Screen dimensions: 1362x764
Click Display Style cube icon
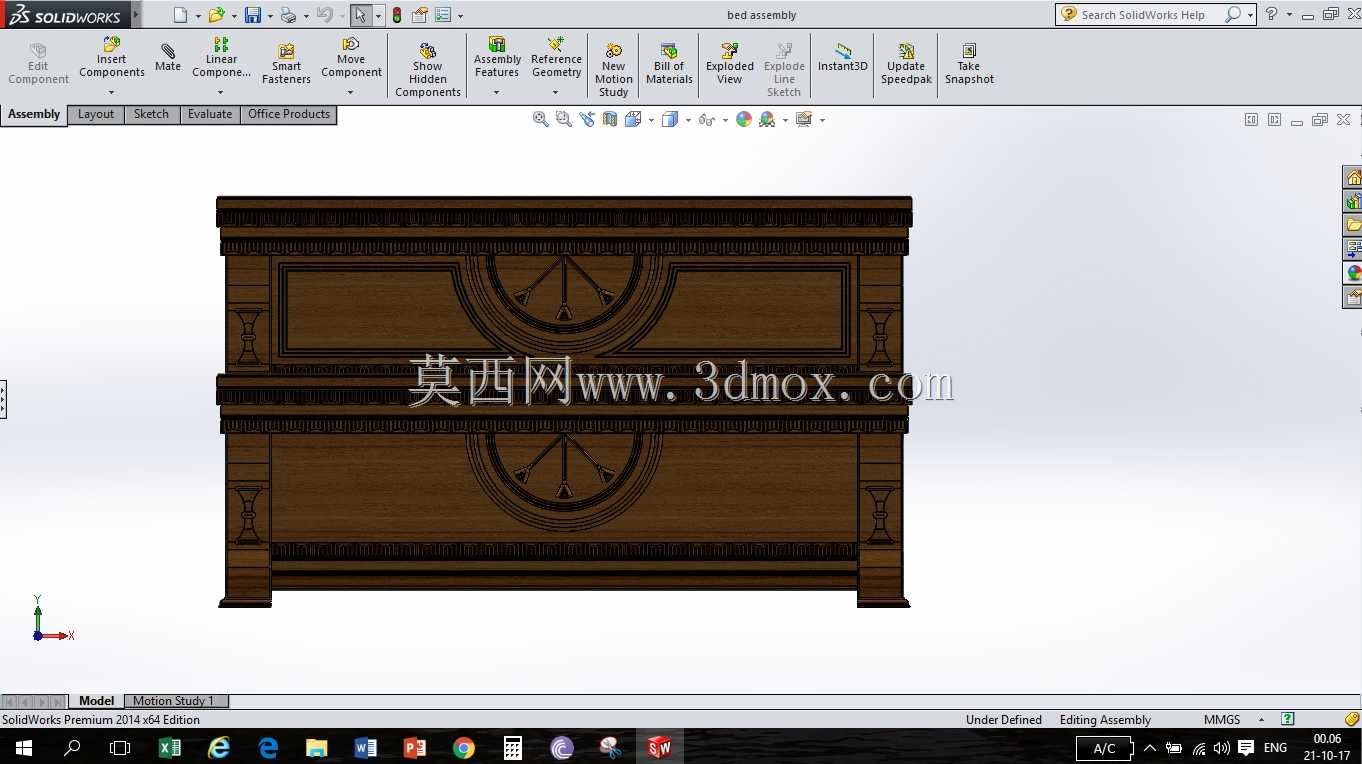tap(670, 119)
